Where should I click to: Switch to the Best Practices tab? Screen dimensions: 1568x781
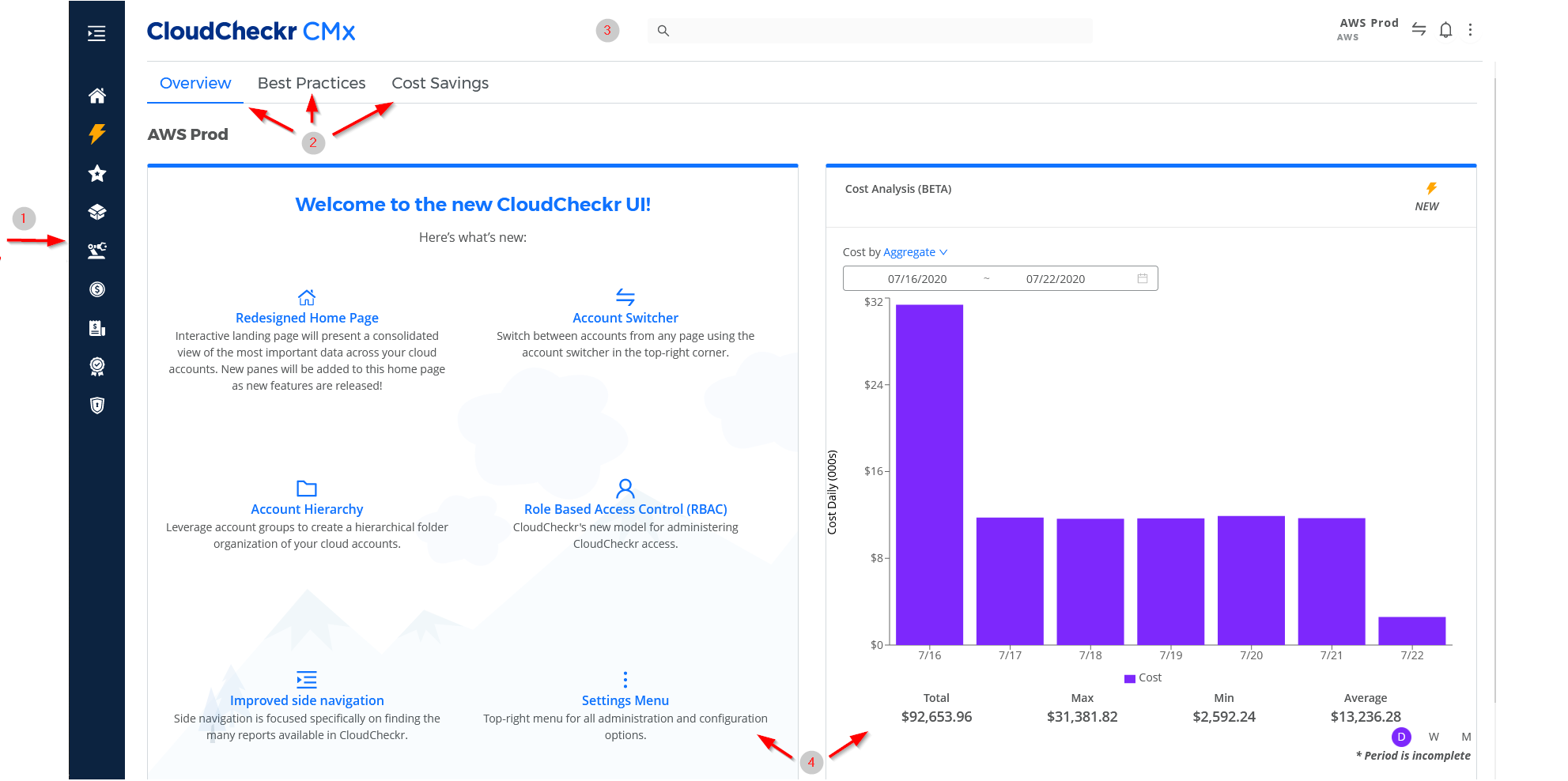[312, 83]
